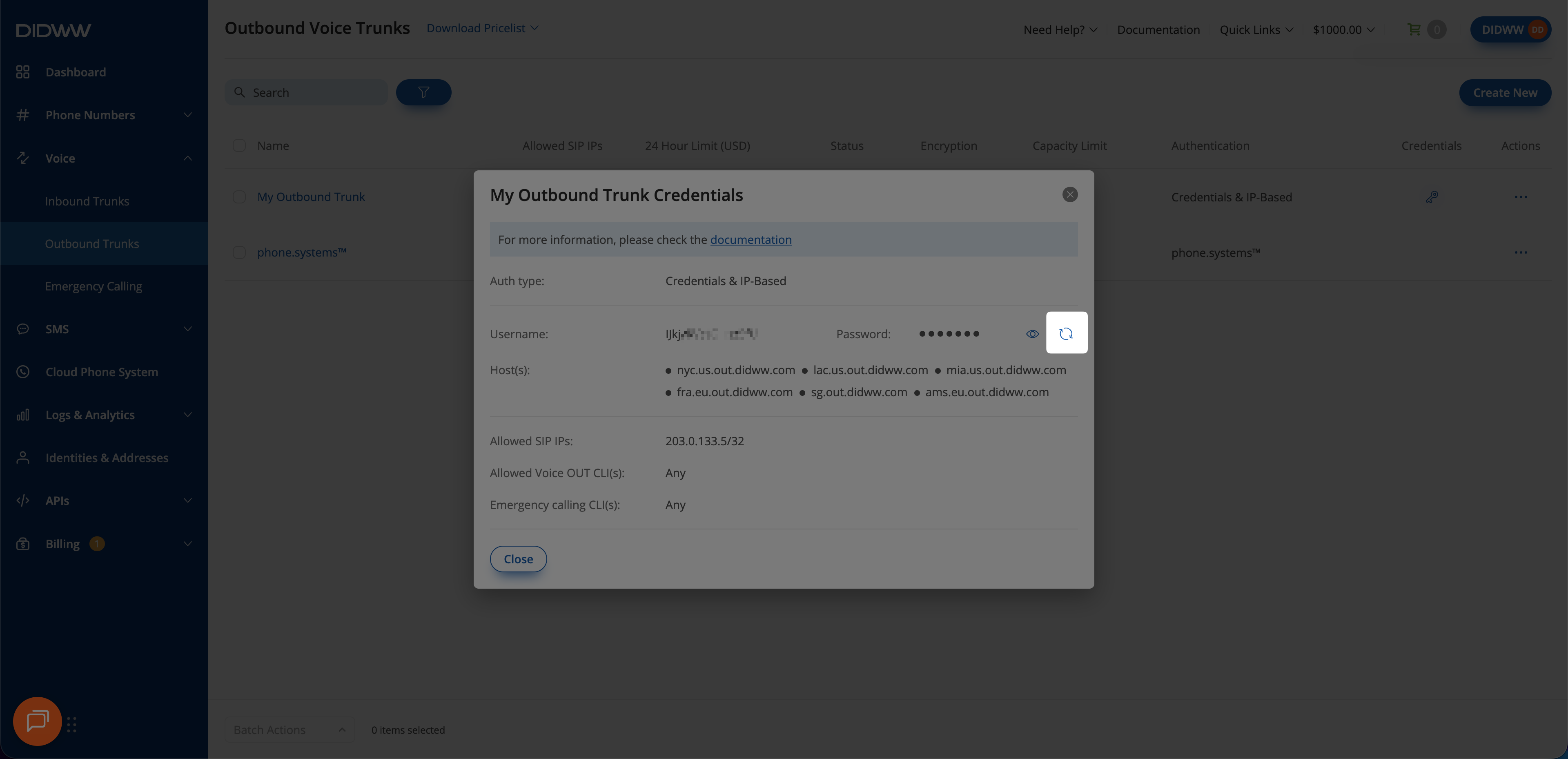Open actions menu for My Outbound Trunk
Image resolution: width=1568 pixels, height=759 pixels.
pyautogui.click(x=1520, y=197)
